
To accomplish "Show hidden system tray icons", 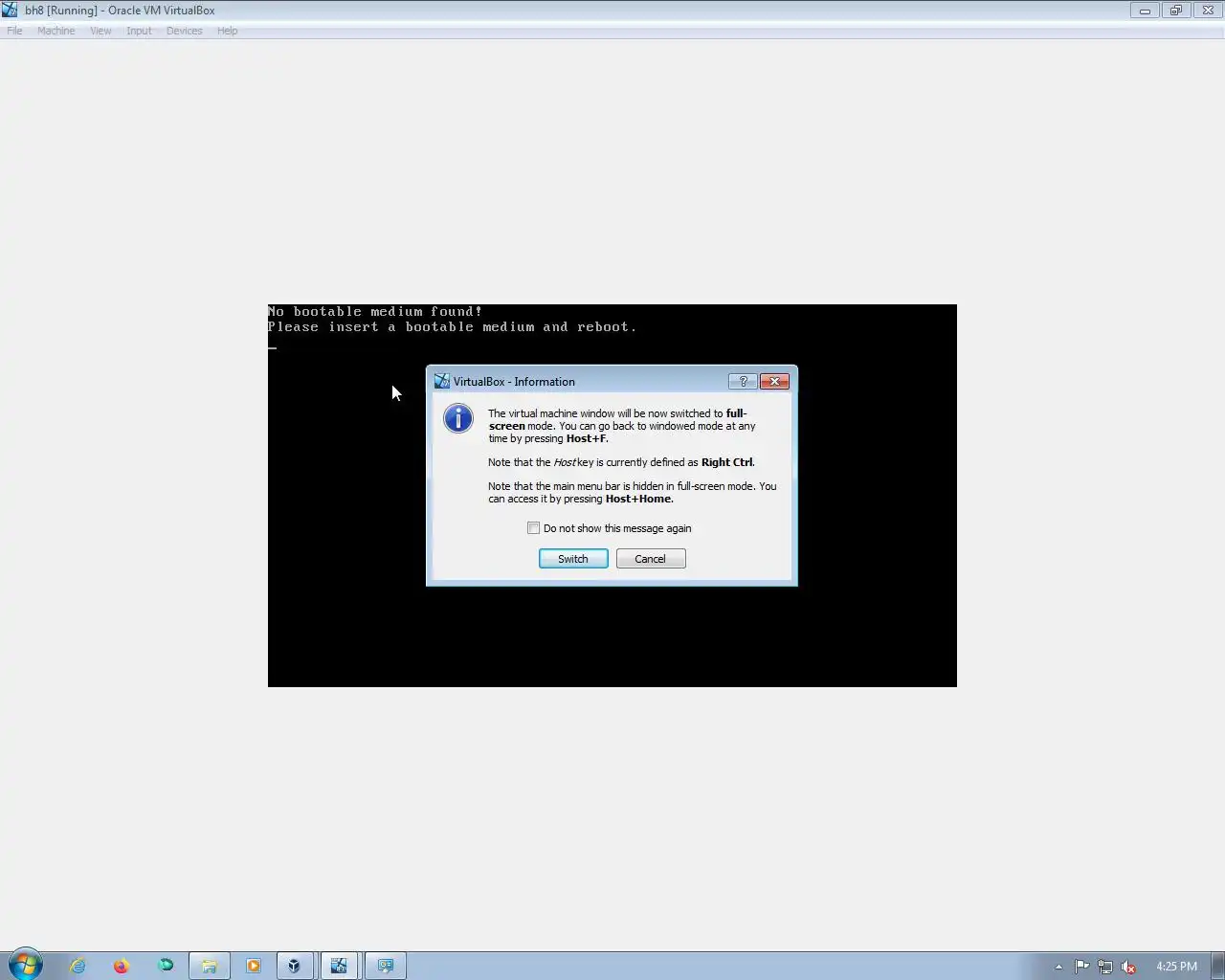I will tap(1058, 967).
